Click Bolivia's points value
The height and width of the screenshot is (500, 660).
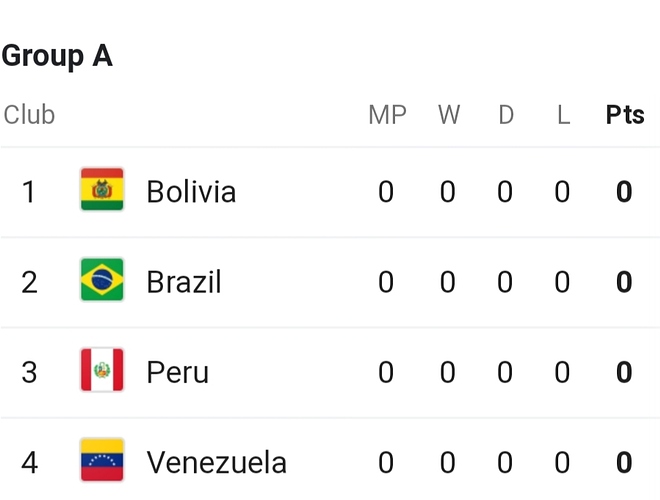tap(624, 191)
